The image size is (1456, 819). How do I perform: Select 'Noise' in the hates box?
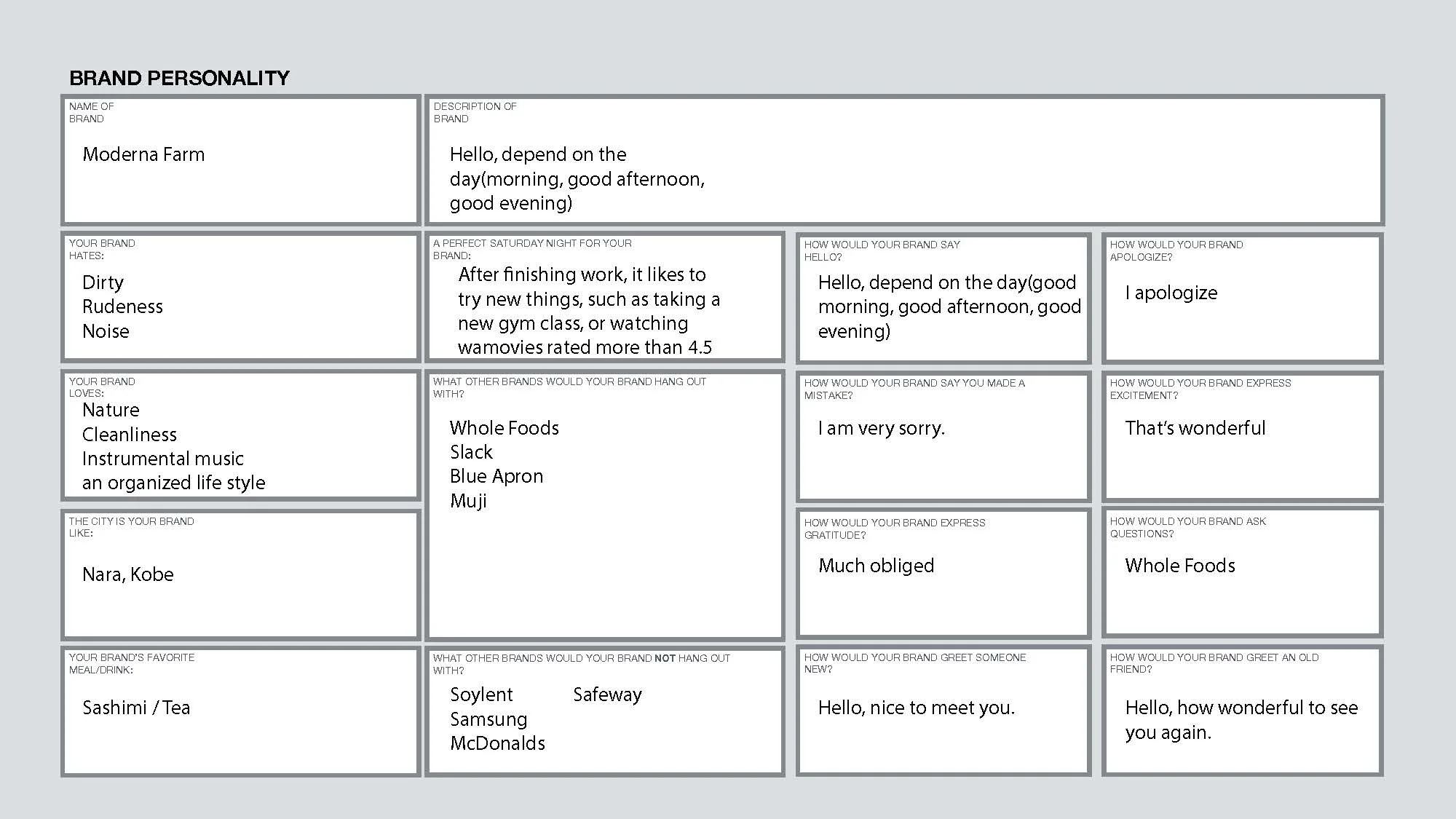(x=106, y=331)
